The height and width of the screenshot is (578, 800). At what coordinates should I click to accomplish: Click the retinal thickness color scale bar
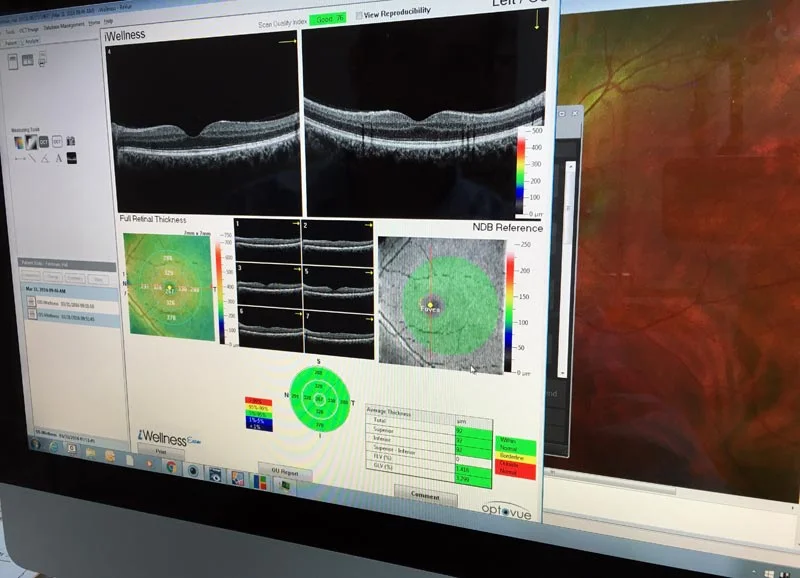tap(219, 293)
